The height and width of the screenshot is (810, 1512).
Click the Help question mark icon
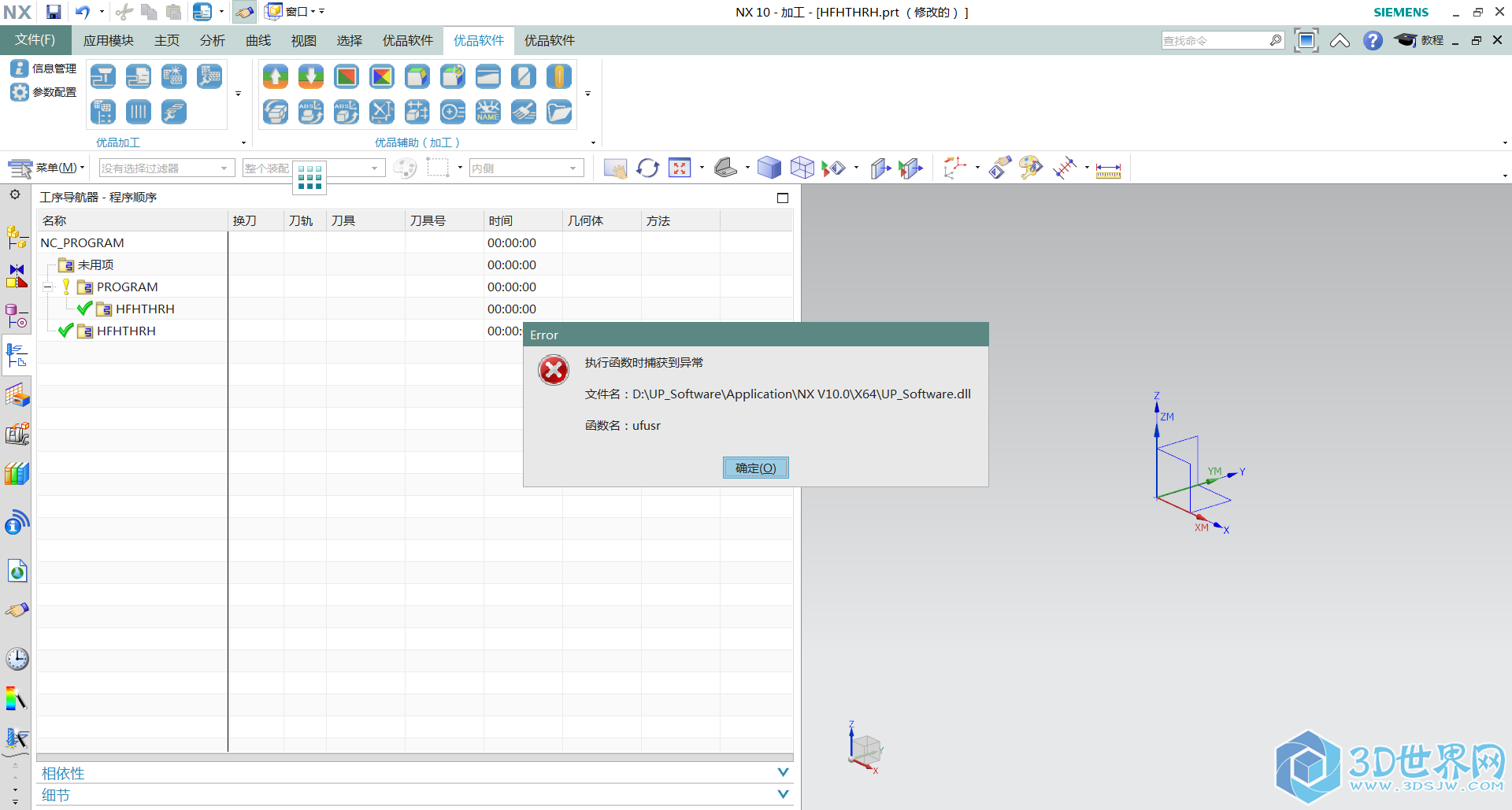pos(1373,40)
